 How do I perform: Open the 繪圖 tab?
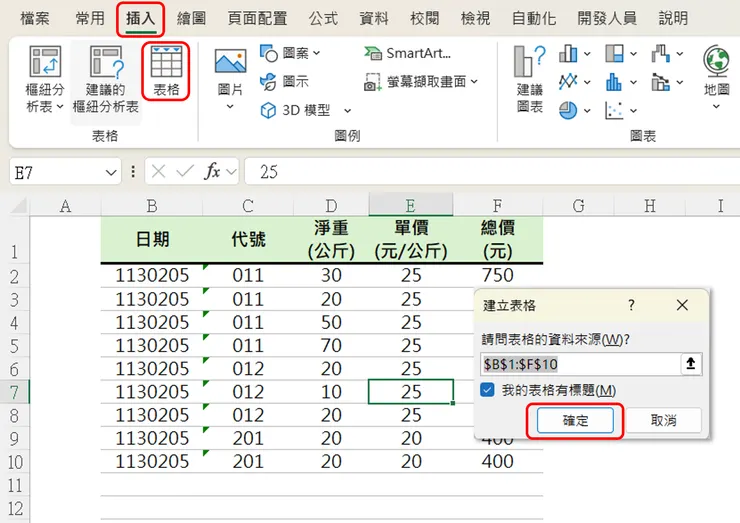(x=191, y=18)
